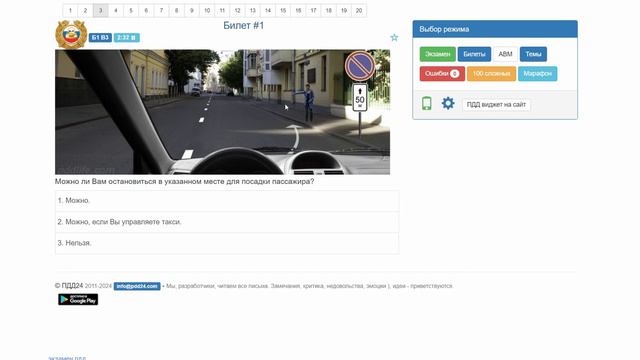This screenshot has height=360, width=640.
Task: Add question to favorites with star icon
Action: click(x=394, y=38)
